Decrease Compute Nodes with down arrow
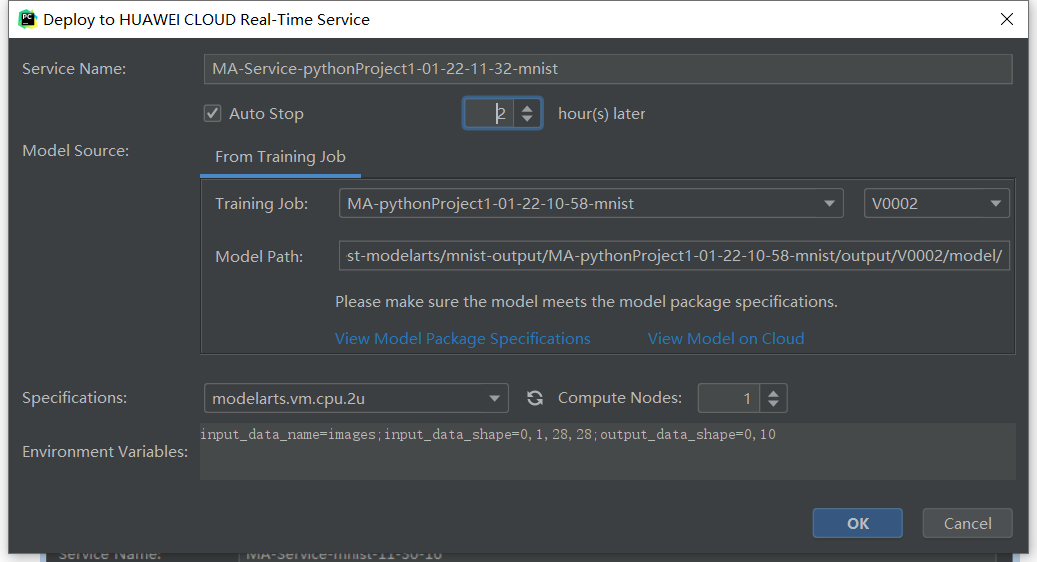Screen dimensions: 1037x562 773,404
